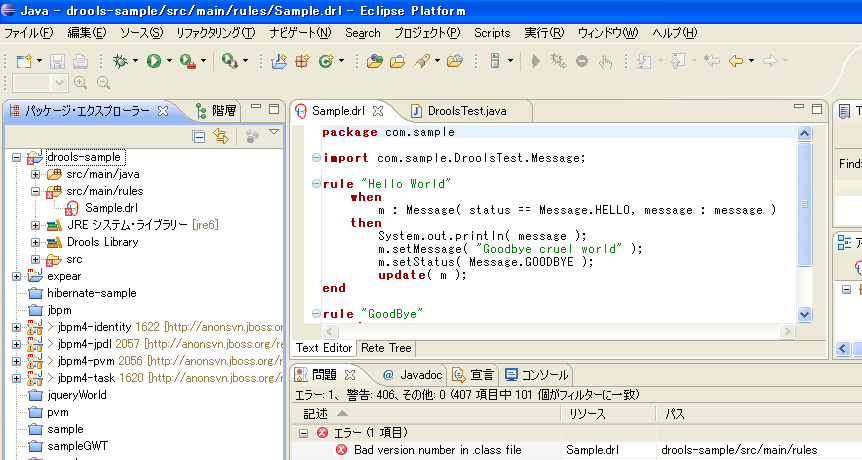This screenshot has height=460, width=862.
Task: Collapse the エラー (1 項目) group
Action: pos(303,433)
